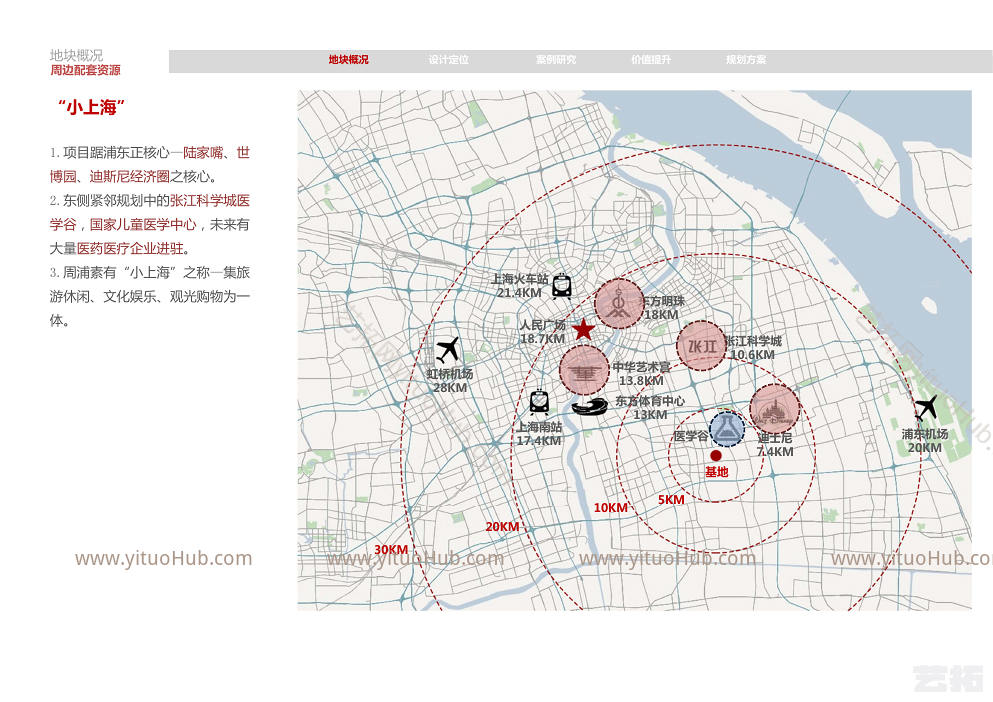Click the China Art Museum icon
This screenshot has width=993, height=702.
pyautogui.click(x=584, y=371)
